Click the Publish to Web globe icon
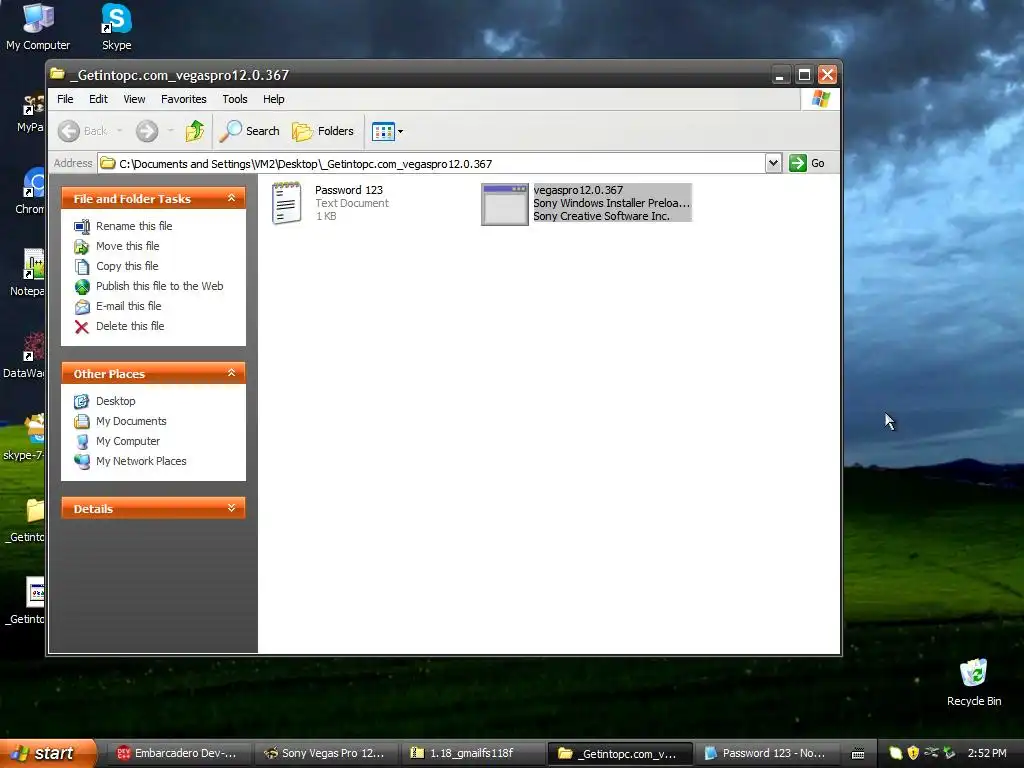The width and height of the screenshot is (1024, 768). [x=82, y=287]
